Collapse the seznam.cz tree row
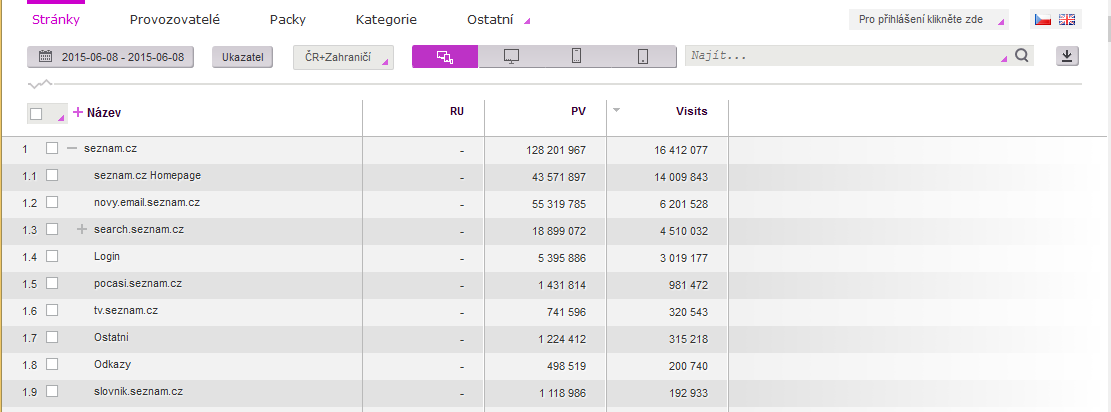This screenshot has height=412, width=1111. [72, 148]
